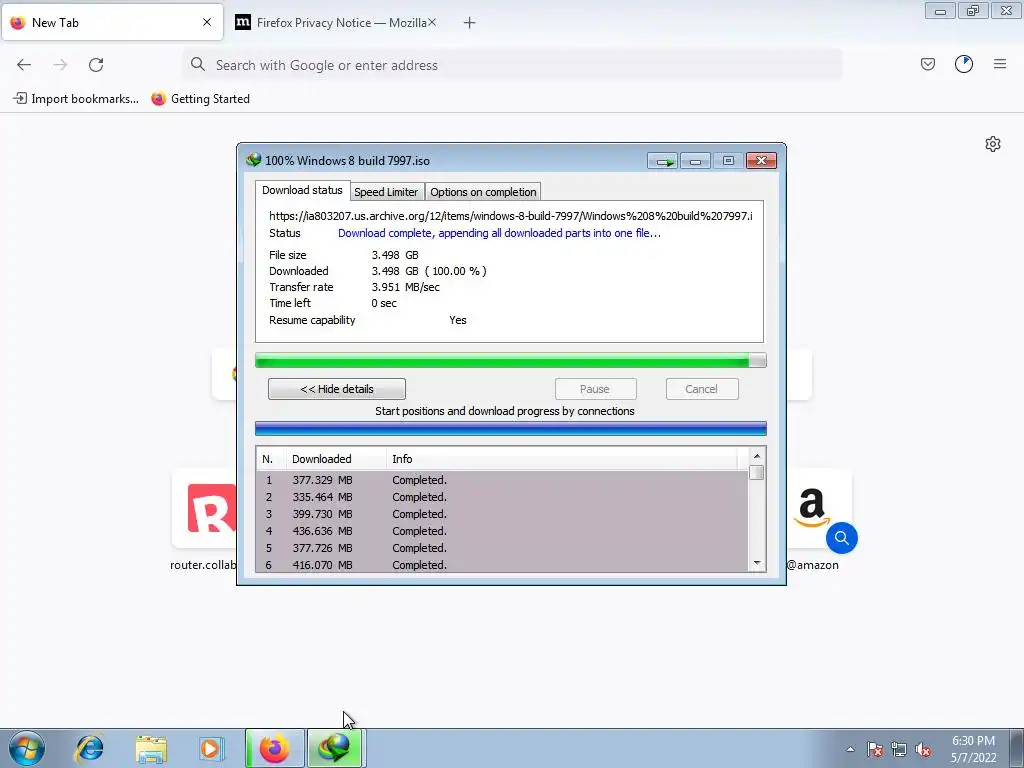
Task: Open the Firefox hamburger application menu
Action: [1000, 64]
